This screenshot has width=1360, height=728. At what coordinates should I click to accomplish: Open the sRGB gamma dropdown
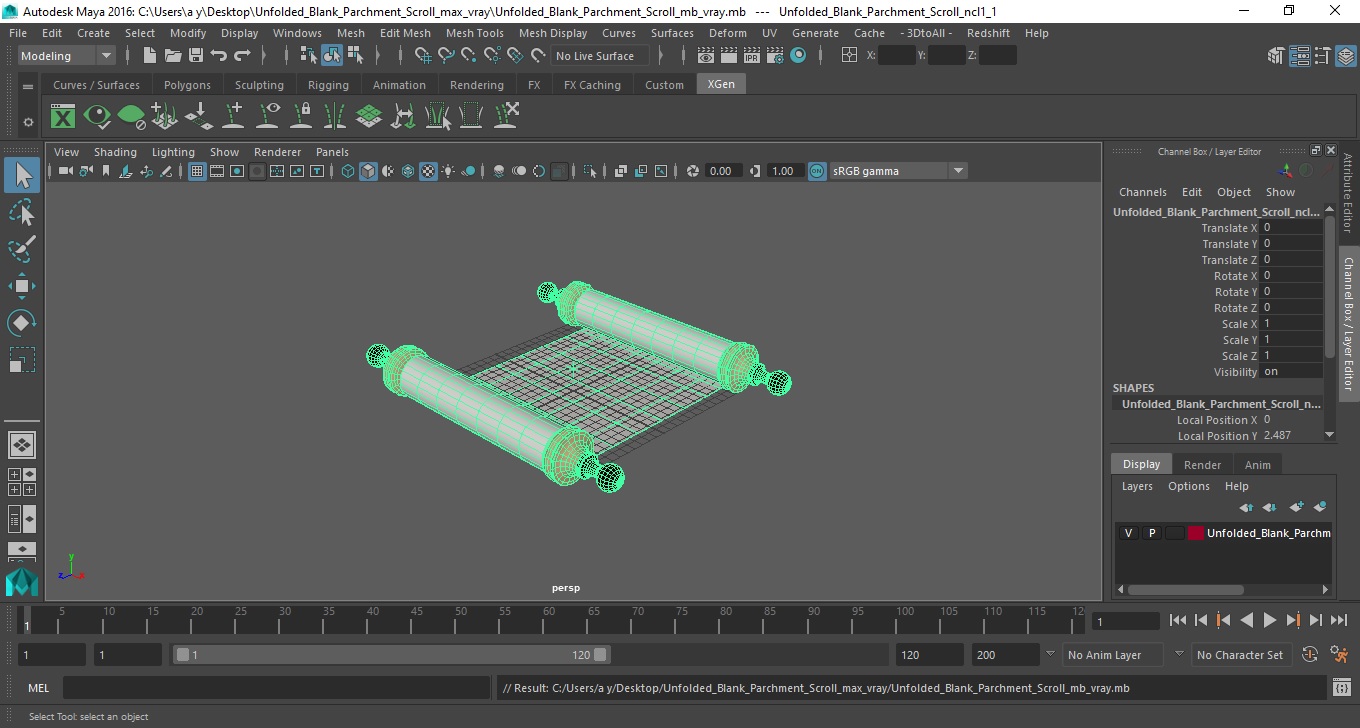899,171
